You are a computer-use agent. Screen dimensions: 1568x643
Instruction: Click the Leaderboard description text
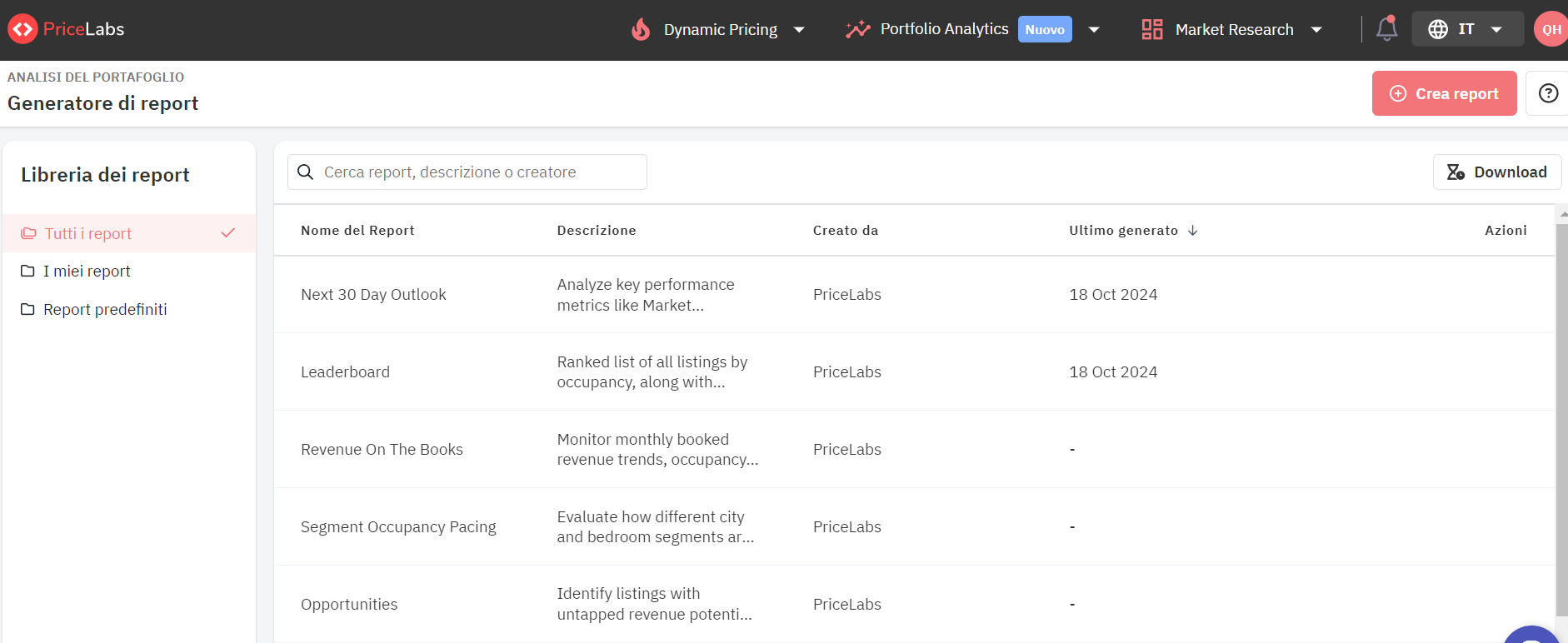(652, 372)
